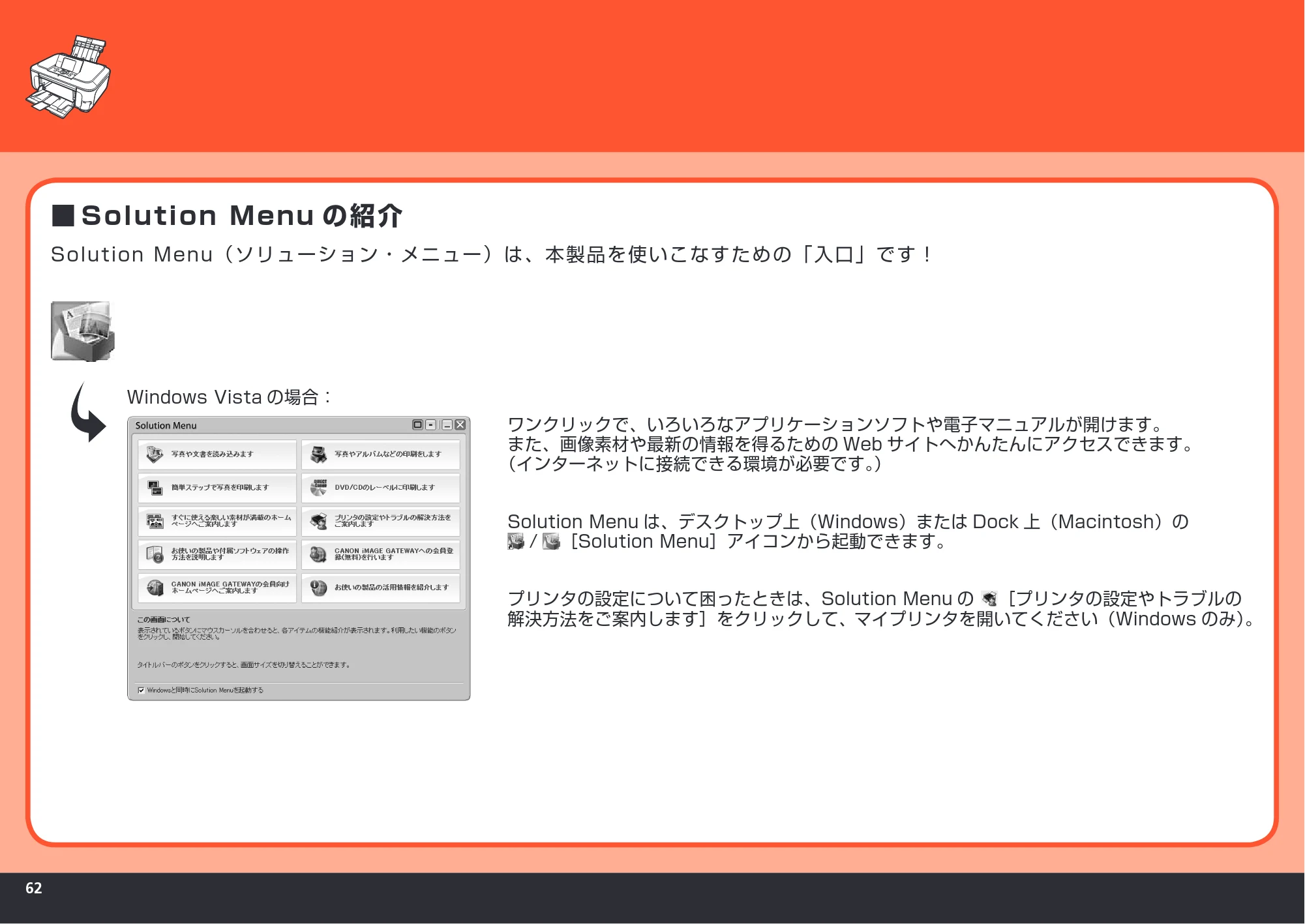Click the large Solution Menu desktop icon
This screenshot has width=1305, height=924.
pyautogui.click(x=83, y=331)
